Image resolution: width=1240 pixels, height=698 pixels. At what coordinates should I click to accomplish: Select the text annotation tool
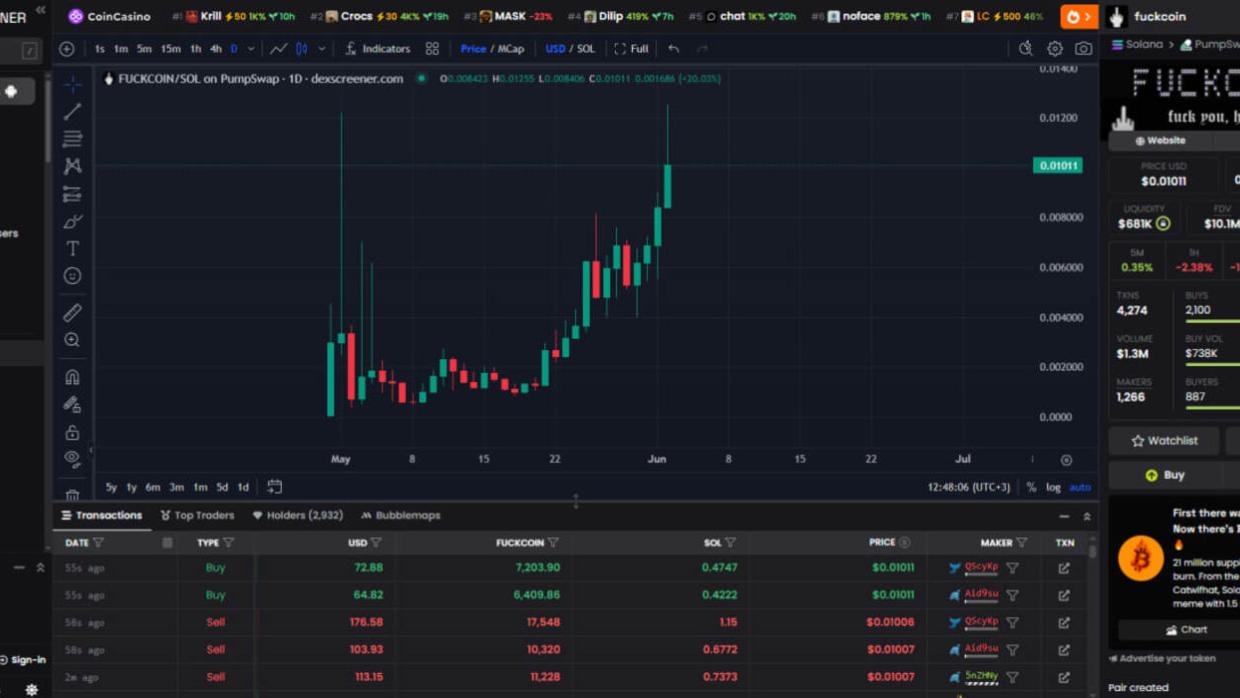[x=72, y=248]
